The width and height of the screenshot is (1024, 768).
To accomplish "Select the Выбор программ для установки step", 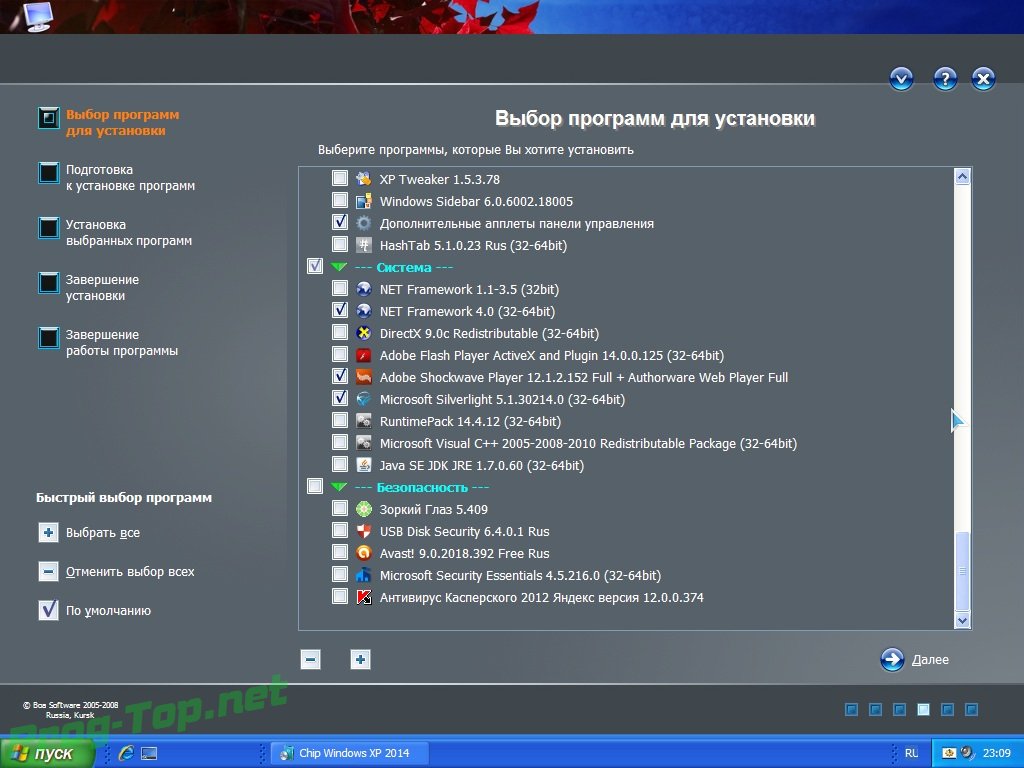I will tap(109, 122).
